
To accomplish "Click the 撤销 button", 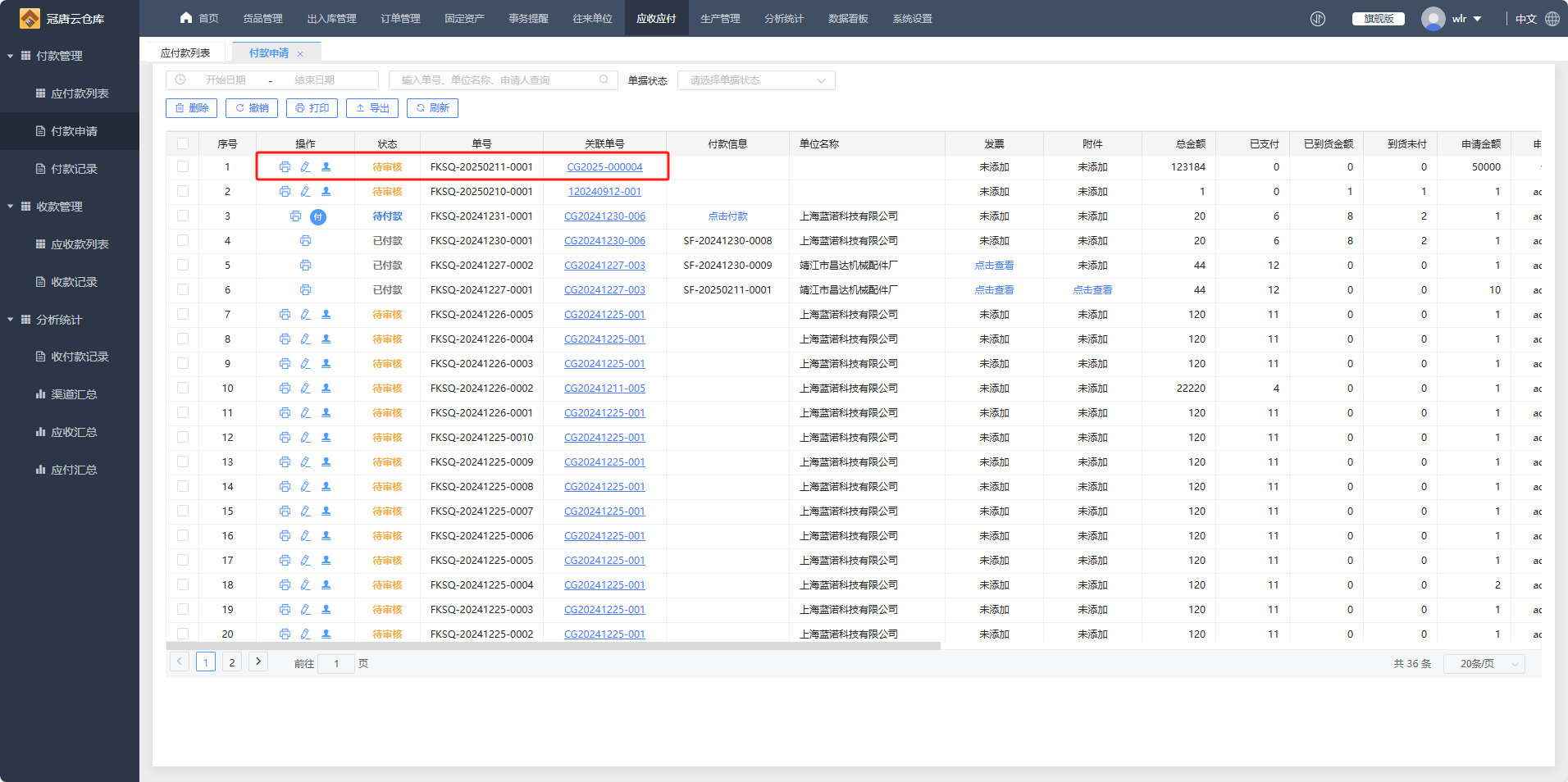I will pyautogui.click(x=252, y=108).
